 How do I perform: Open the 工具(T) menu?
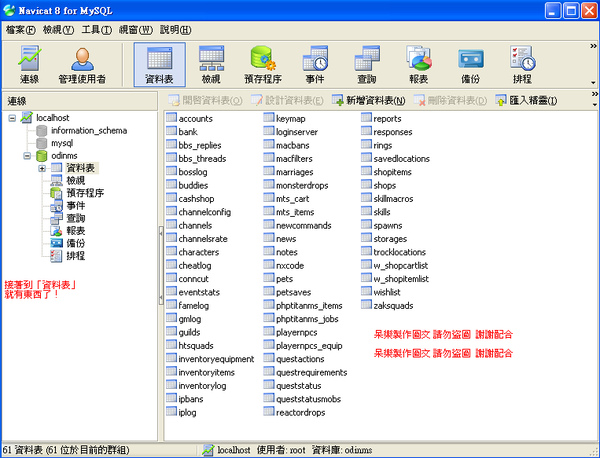click(x=96, y=30)
